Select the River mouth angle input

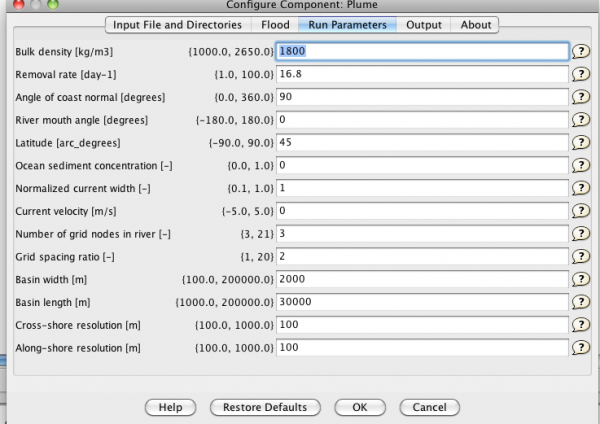click(x=422, y=119)
